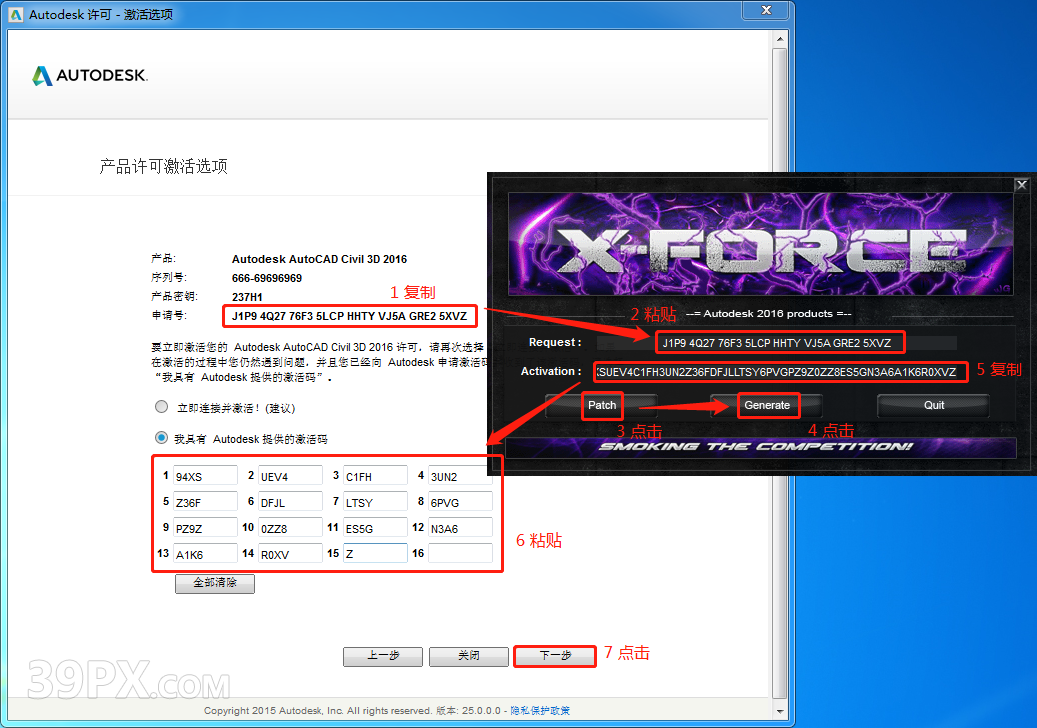Screen dimensions: 1037x728
Task: Click activation code field 10 containing 0ZZ8
Action: tap(290, 527)
